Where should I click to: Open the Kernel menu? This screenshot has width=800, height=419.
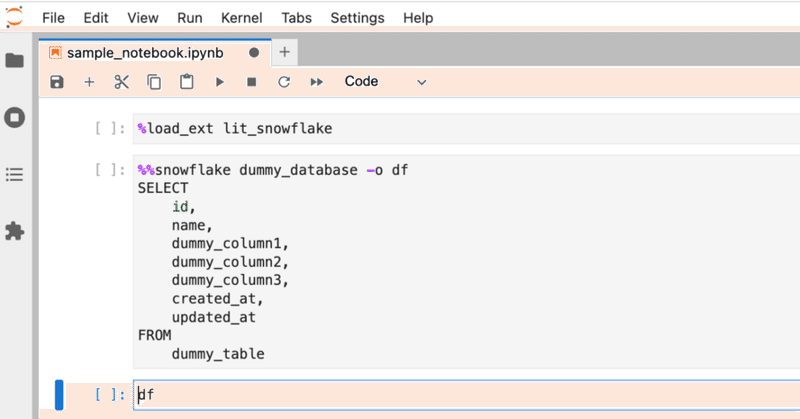241,18
